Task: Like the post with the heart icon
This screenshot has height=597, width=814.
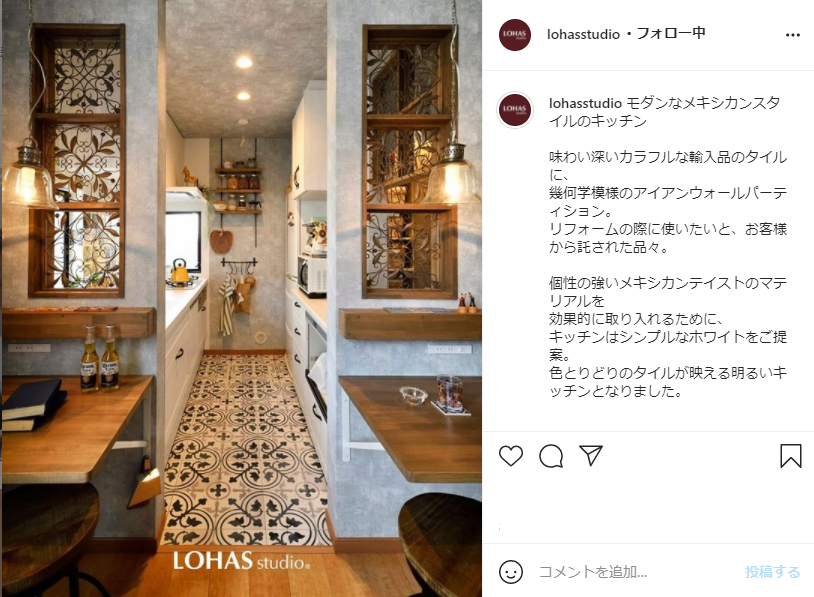Action: click(x=511, y=456)
